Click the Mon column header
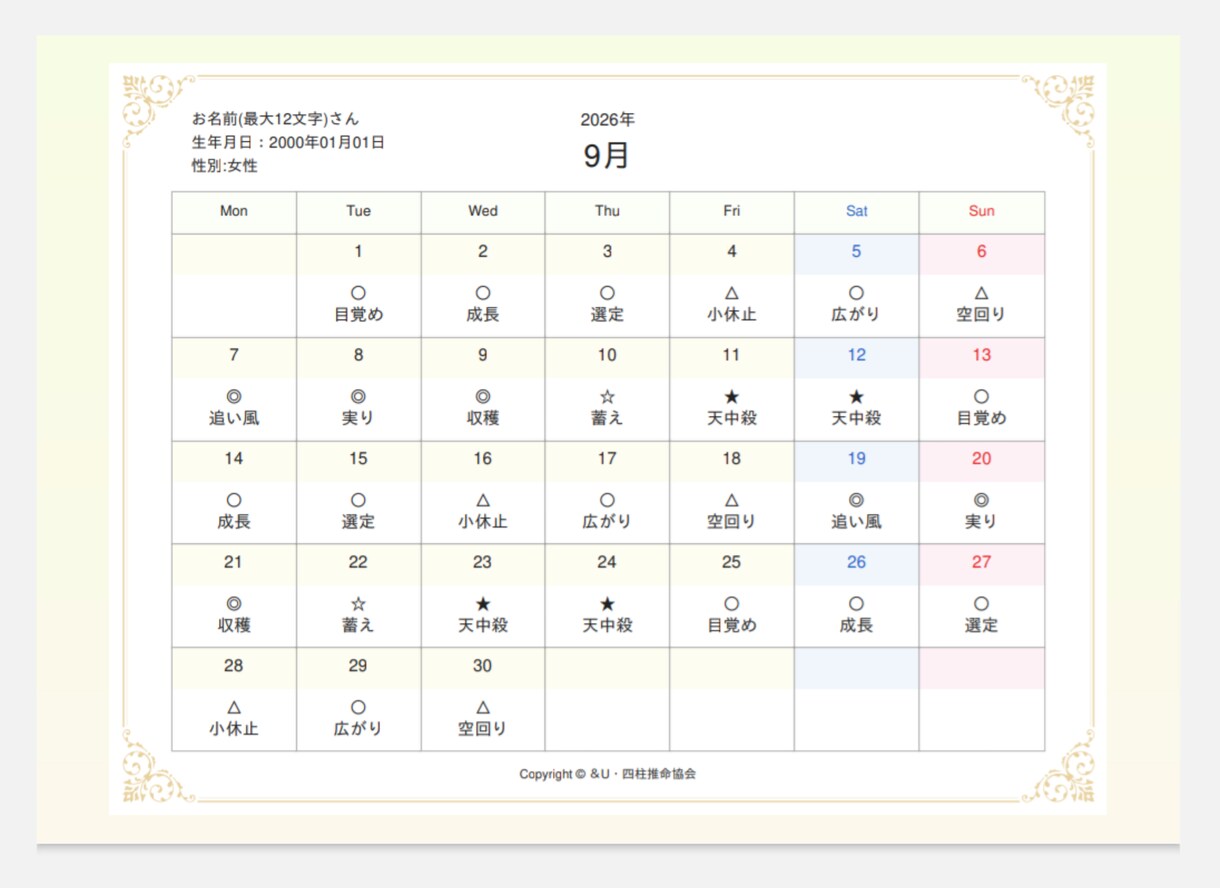This screenshot has width=1220, height=888. tap(234, 211)
